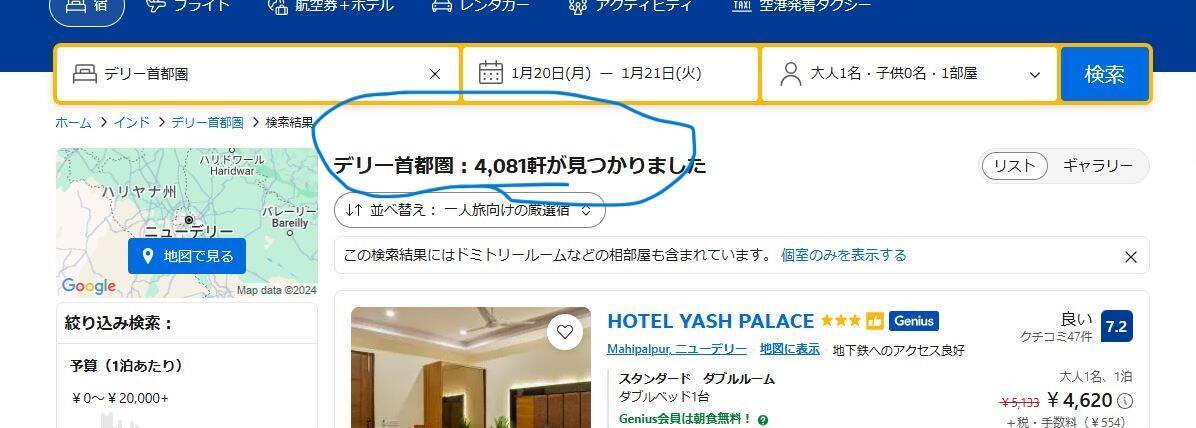Open the HOTEL YASH PALACE photo
1196x428 pixels.
point(471,367)
